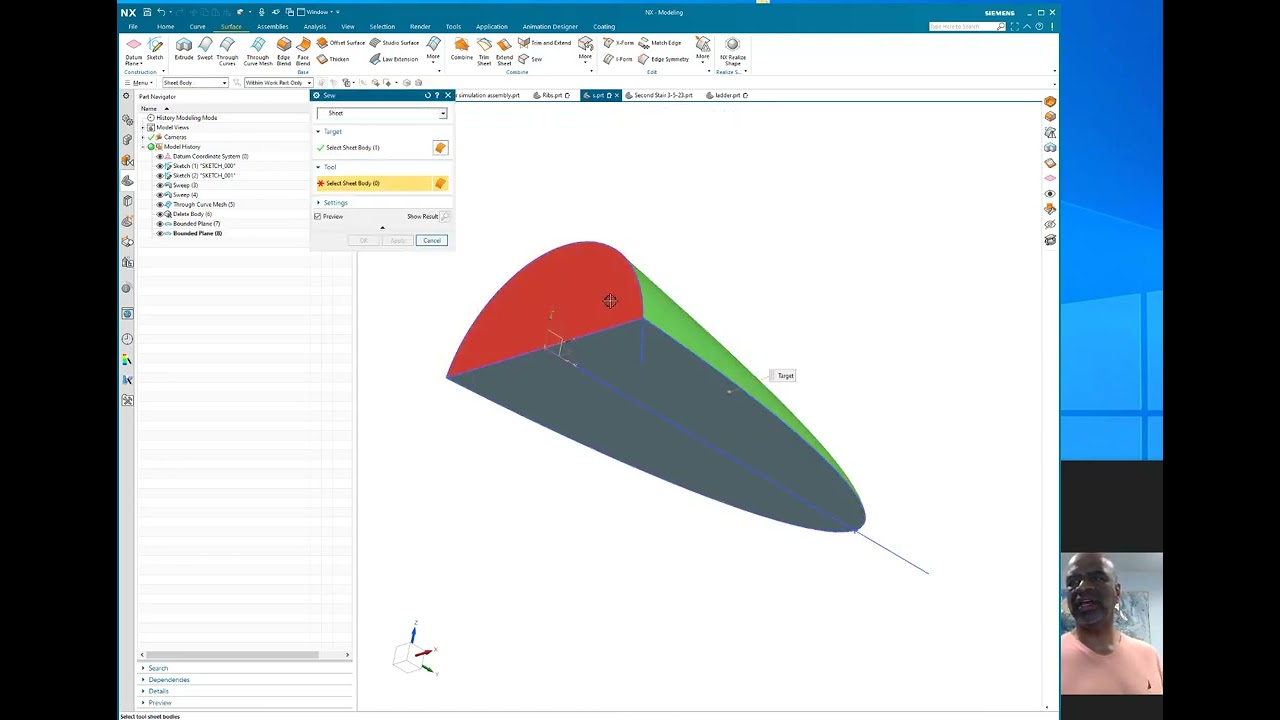Select the Edge Blend tool
This screenshot has height=720, width=1280.
284,52
